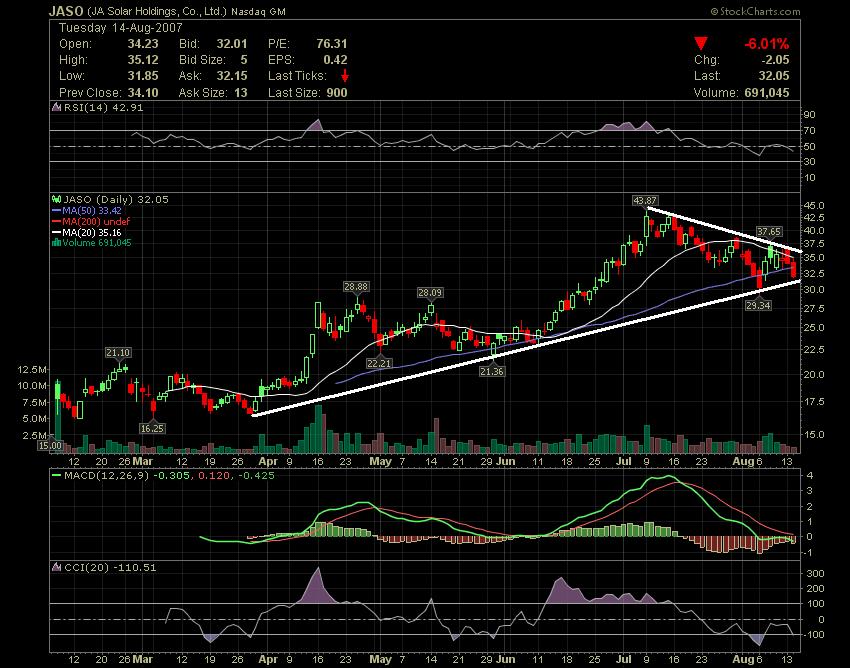This screenshot has width=850, height=668.
Task: Click the 28.09 peak price marker
Action: pyautogui.click(x=430, y=293)
